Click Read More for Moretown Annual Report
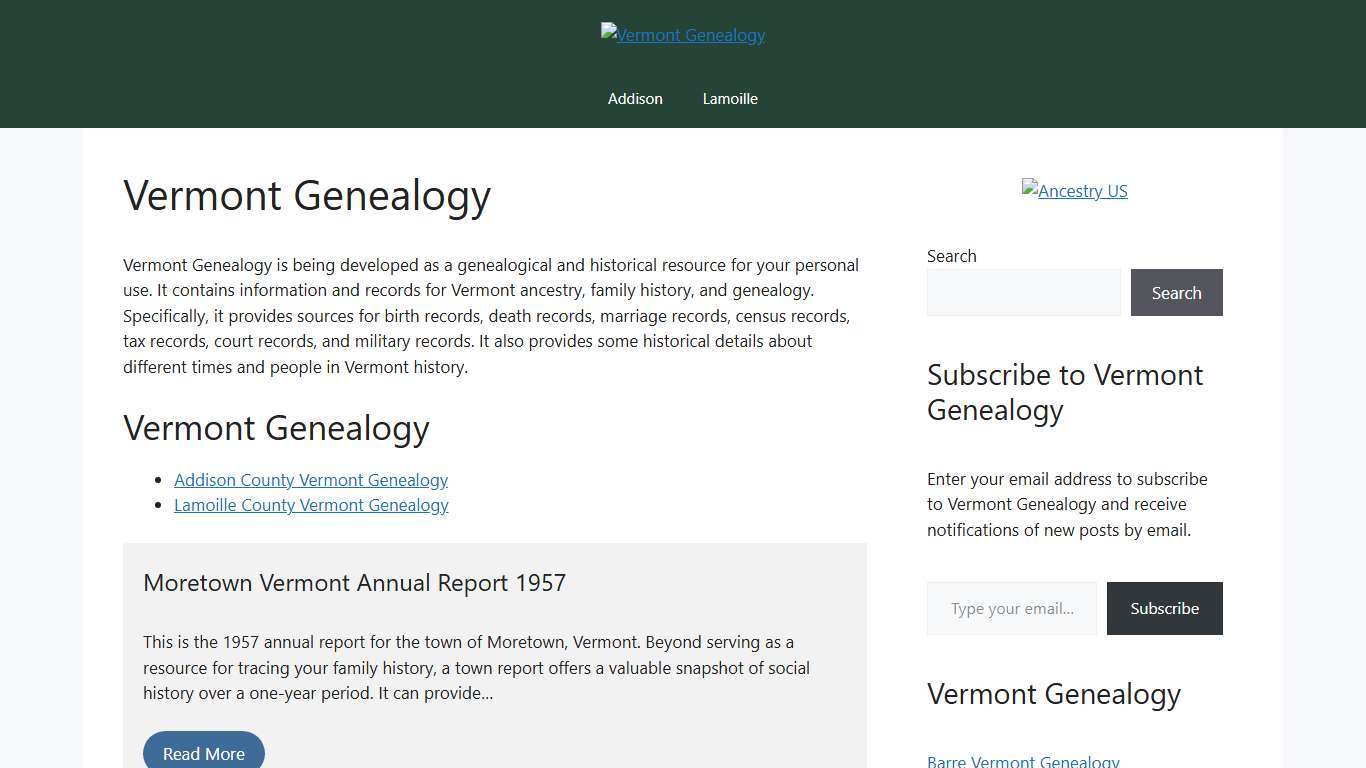Screen dimensions: 1366x768 [204, 753]
